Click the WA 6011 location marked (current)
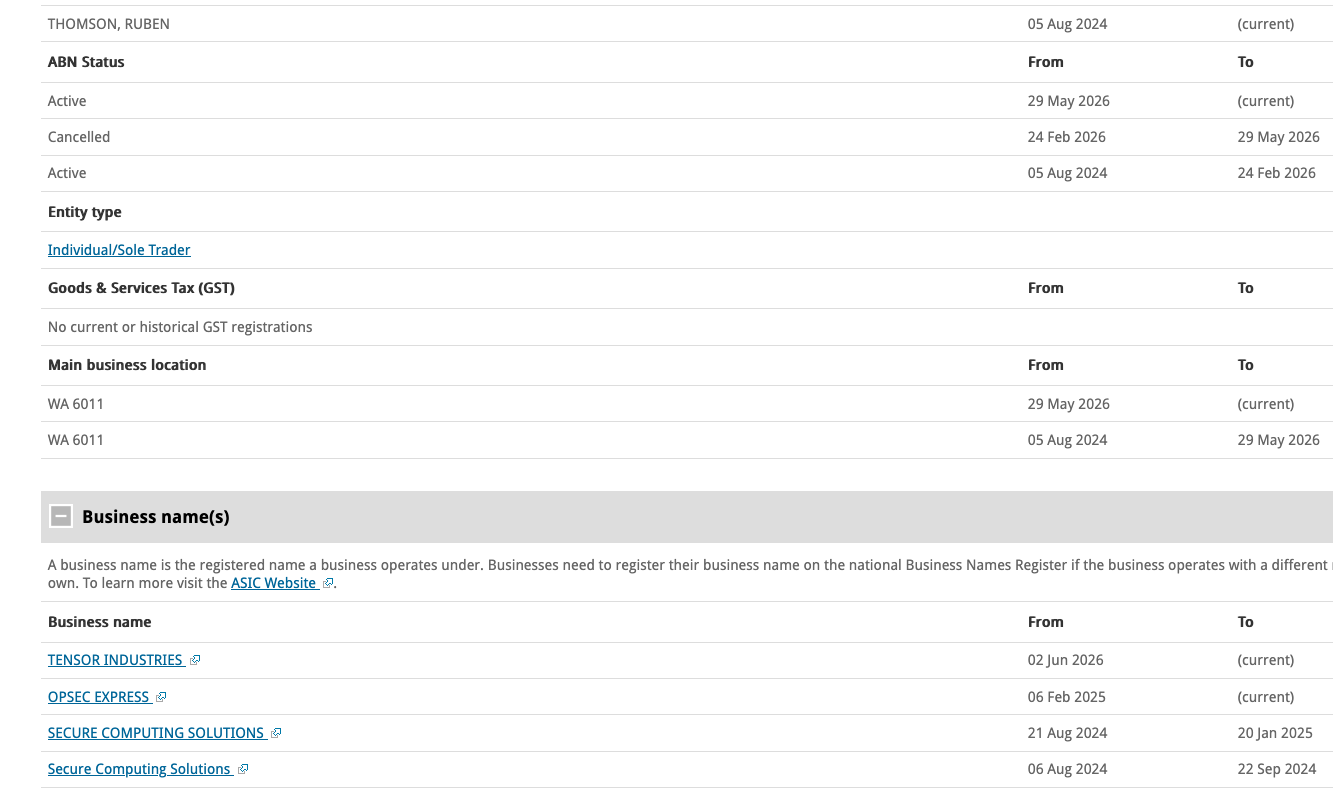The width and height of the screenshot is (1333, 798). pyautogui.click(x=76, y=404)
